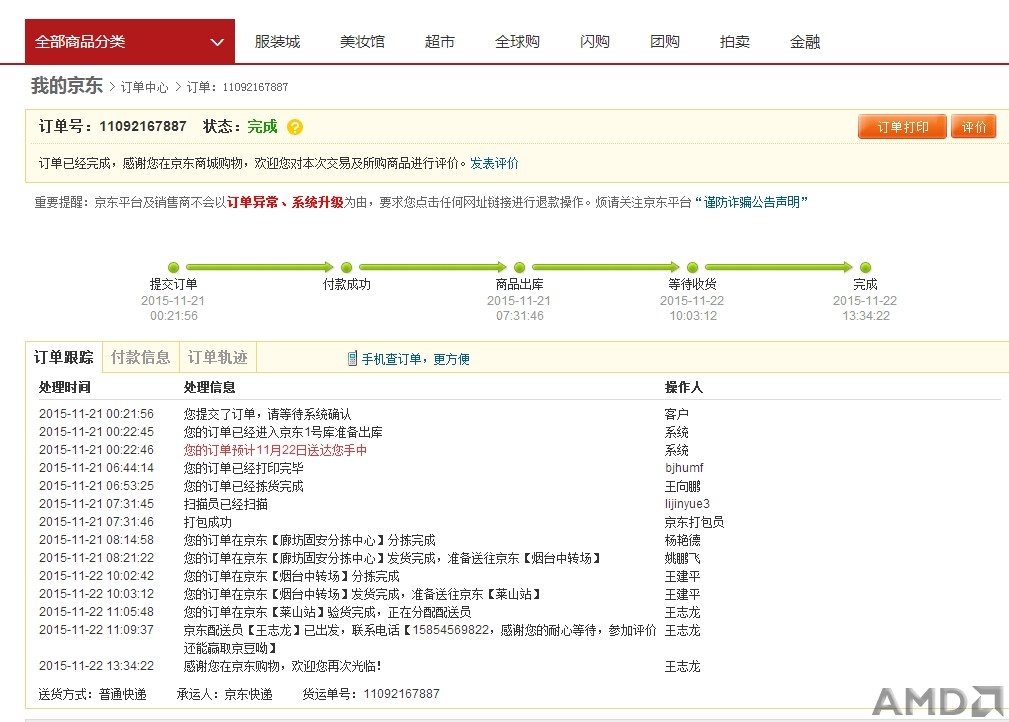1009x722 pixels.
Task: Click the orange 评价 button
Action: (x=974, y=127)
